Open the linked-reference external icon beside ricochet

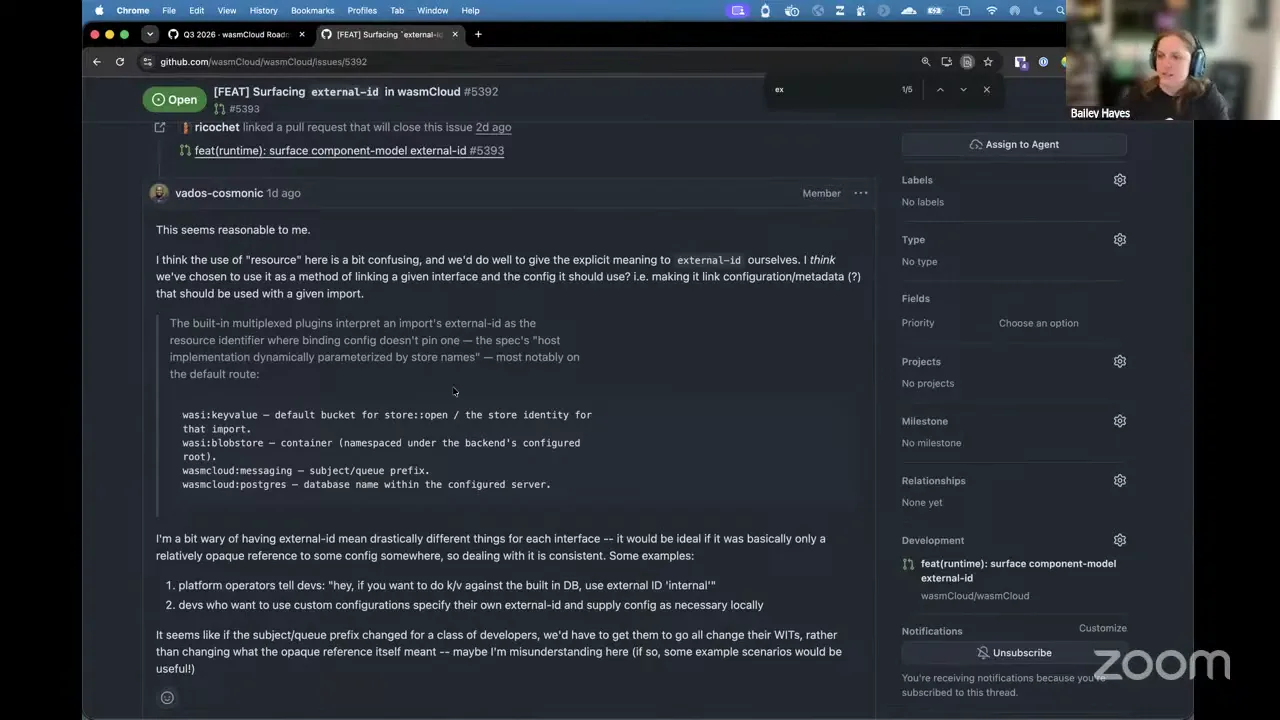coord(159,127)
